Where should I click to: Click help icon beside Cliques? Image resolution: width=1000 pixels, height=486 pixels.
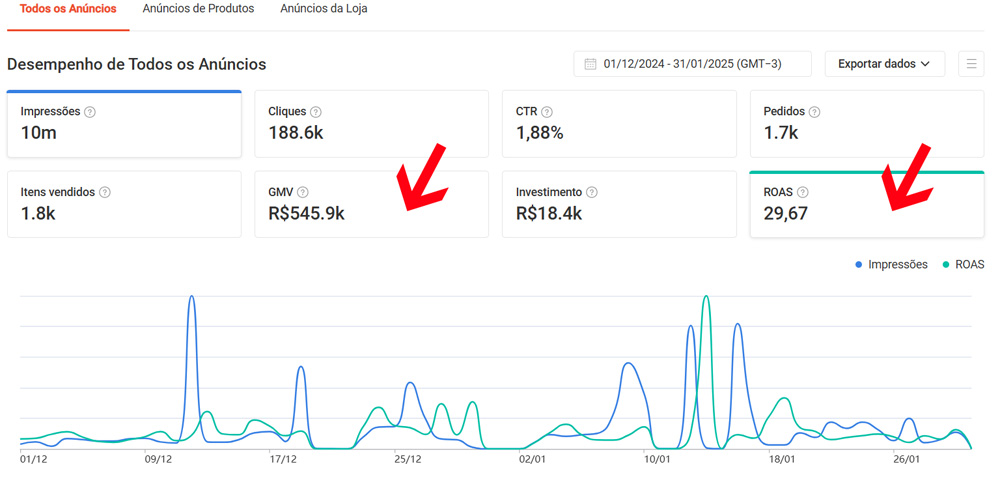pyautogui.click(x=316, y=112)
